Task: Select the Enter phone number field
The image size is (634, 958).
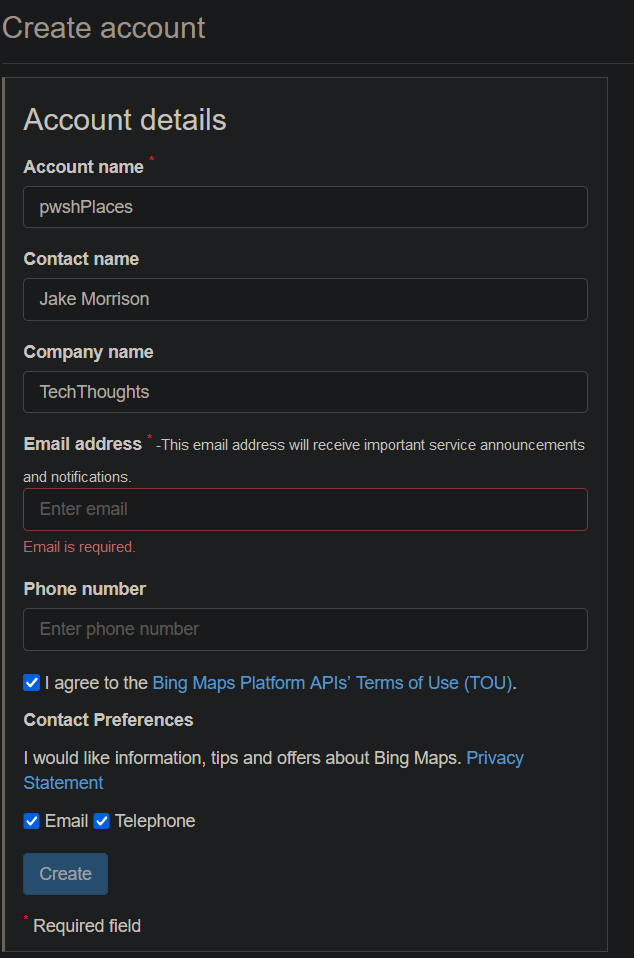Action: point(305,629)
